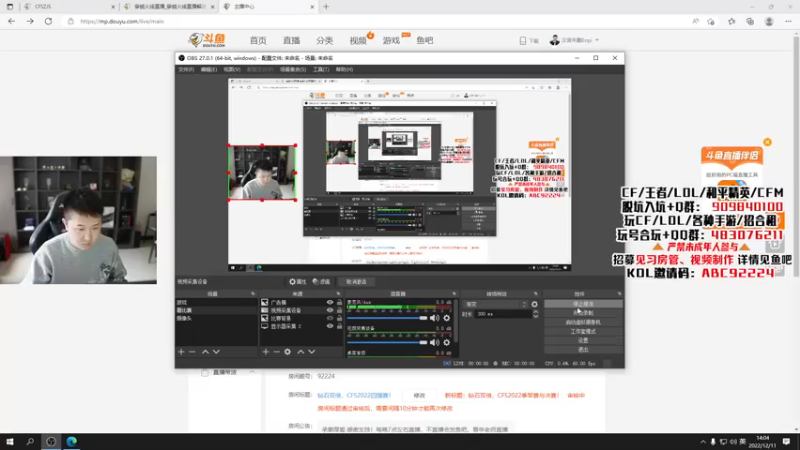800x450 pixels.
Task: Go back with the browser back arrow
Action: coord(11,21)
